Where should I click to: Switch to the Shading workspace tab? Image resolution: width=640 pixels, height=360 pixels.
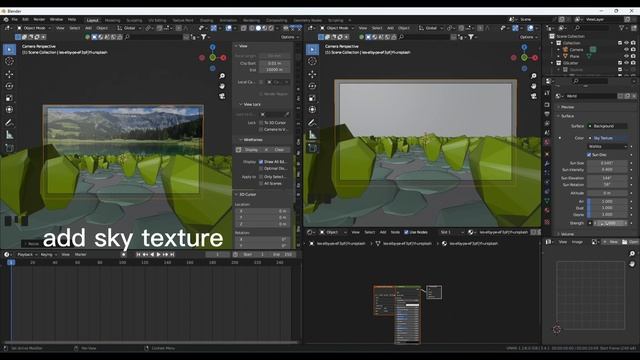point(206,20)
